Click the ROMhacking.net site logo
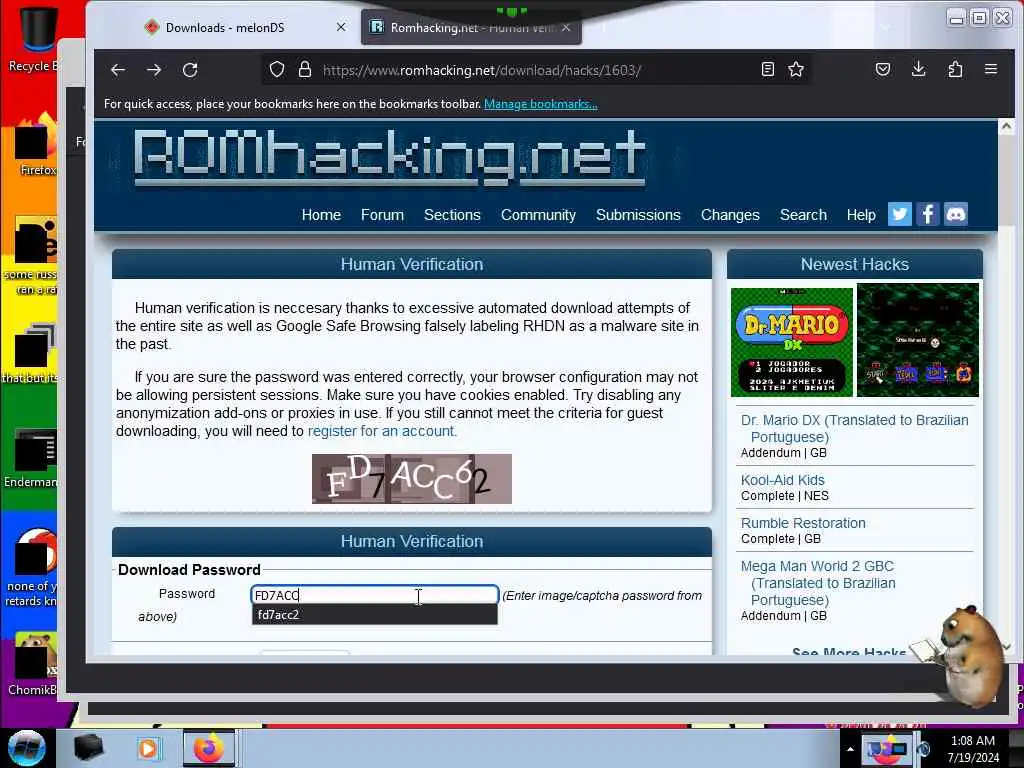This screenshot has width=1024, height=768. click(x=390, y=157)
